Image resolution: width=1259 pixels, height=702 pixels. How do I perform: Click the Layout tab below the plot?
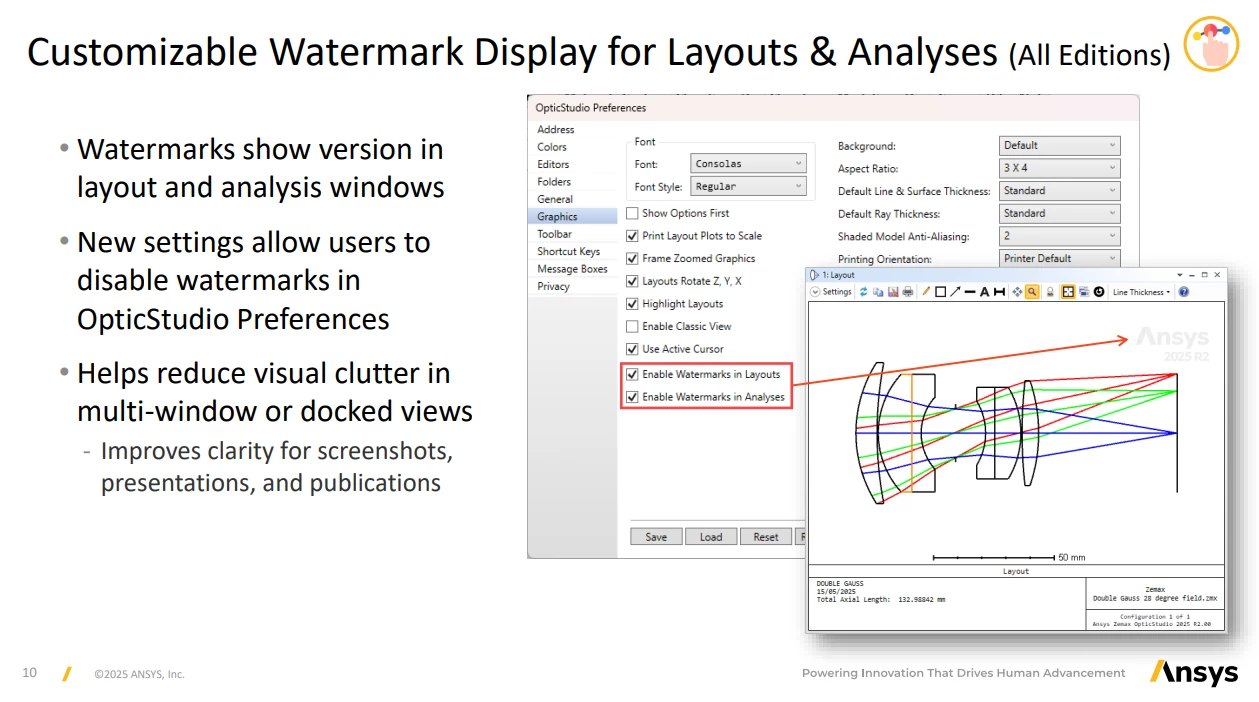(x=1015, y=571)
